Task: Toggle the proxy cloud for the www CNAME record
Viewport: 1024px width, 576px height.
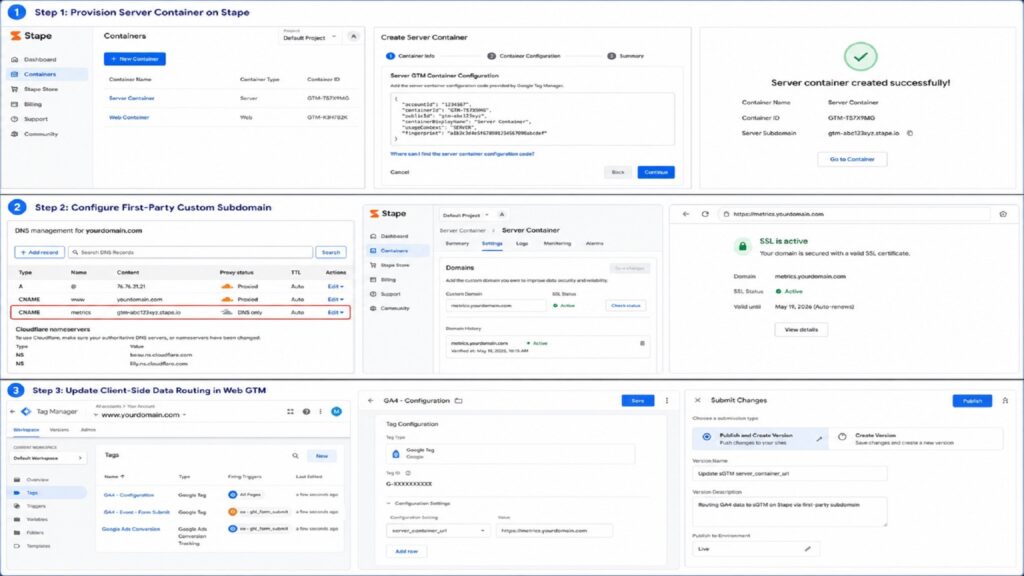Action: 227,299
